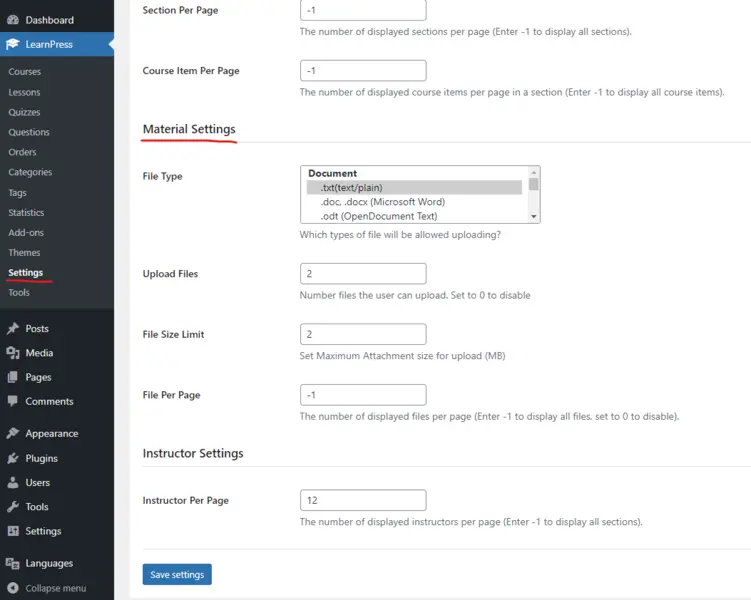Screen dimensions: 751x600
Task: Open the Tags submenu item
Action: click(x=17, y=192)
